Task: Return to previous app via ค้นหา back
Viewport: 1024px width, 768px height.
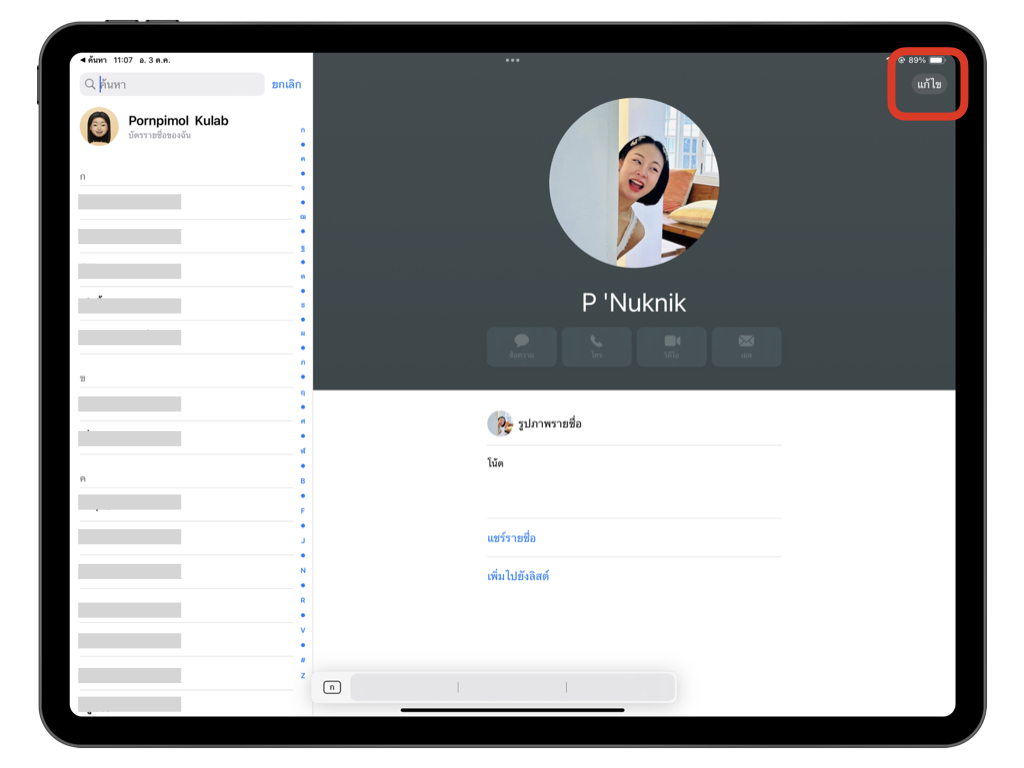Action: pos(94,60)
